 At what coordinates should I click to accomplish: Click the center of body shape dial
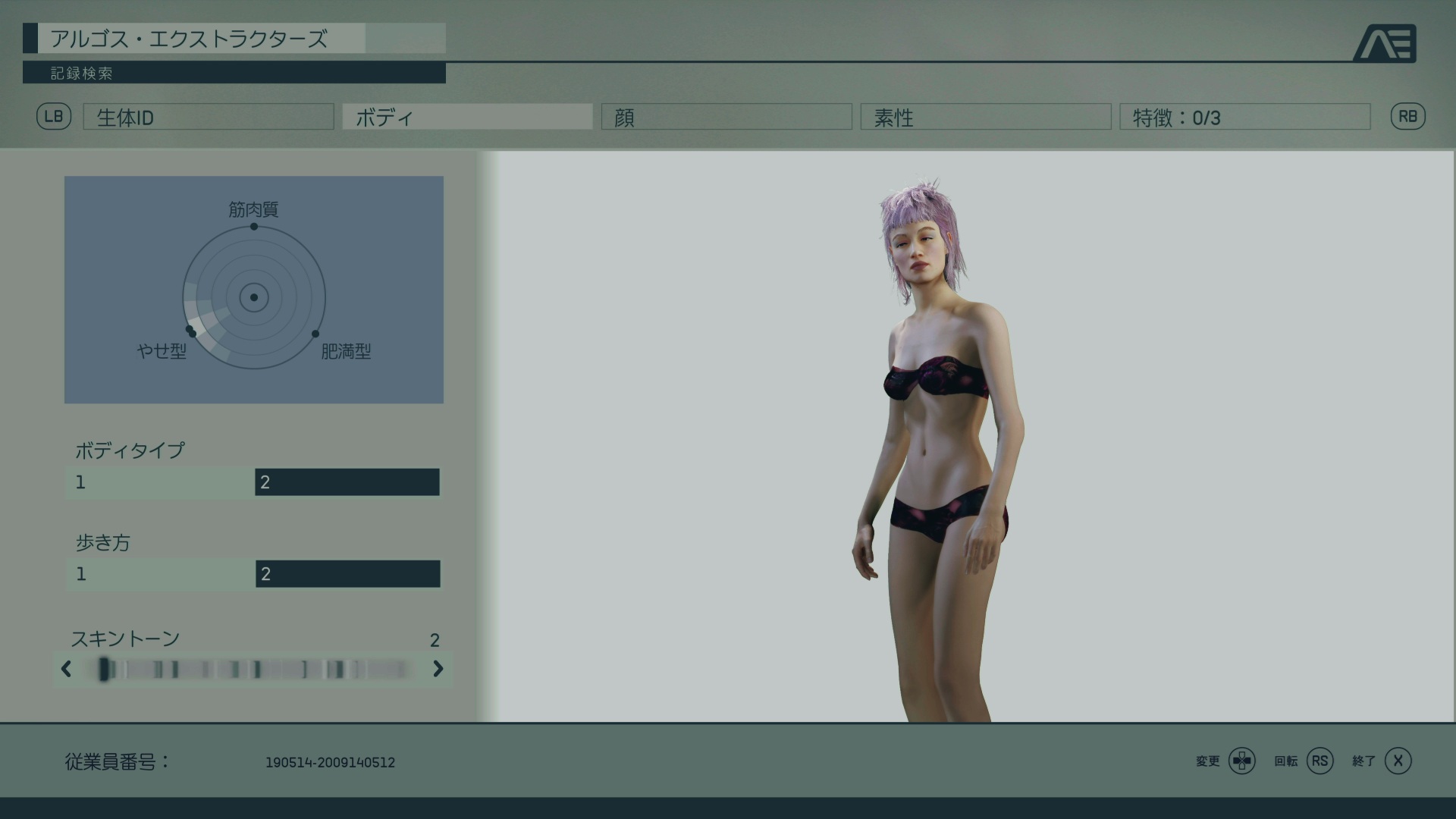[x=254, y=297]
